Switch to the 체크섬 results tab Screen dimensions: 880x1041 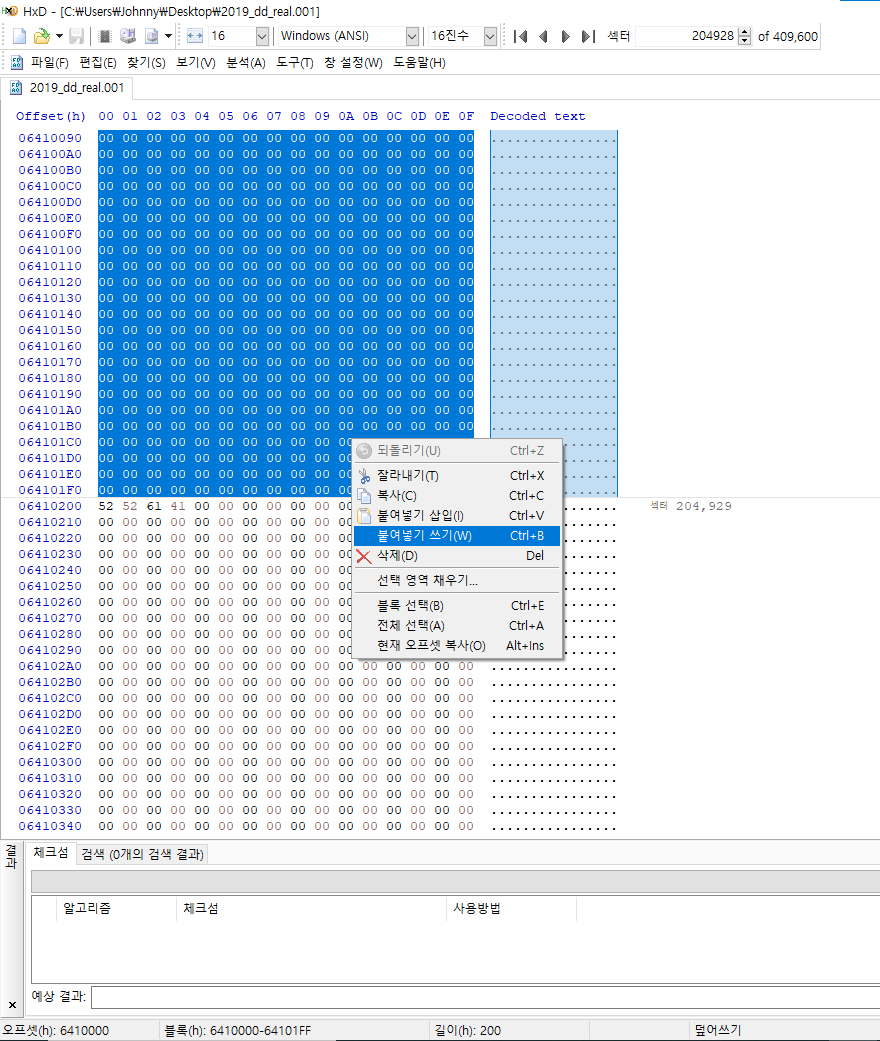[x=50, y=852]
